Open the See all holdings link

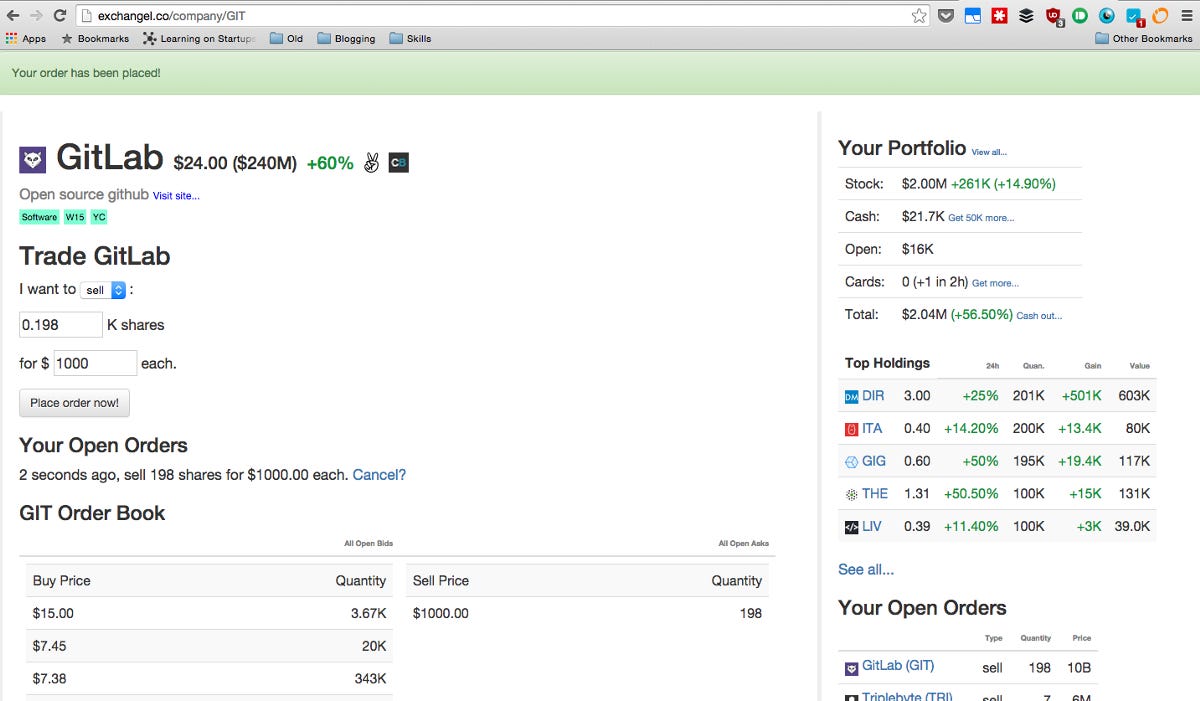[866, 570]
